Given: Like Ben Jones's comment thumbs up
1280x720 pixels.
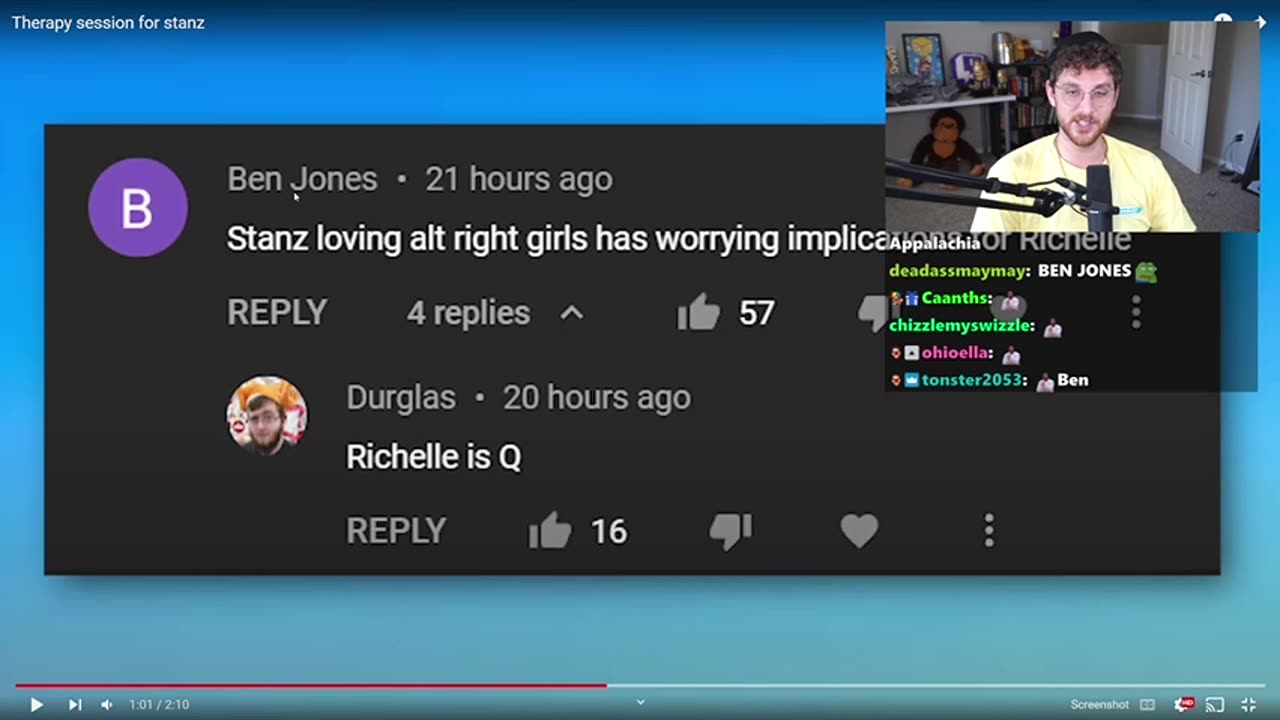Looking at the screenshot, I should [x=698, y=313].
